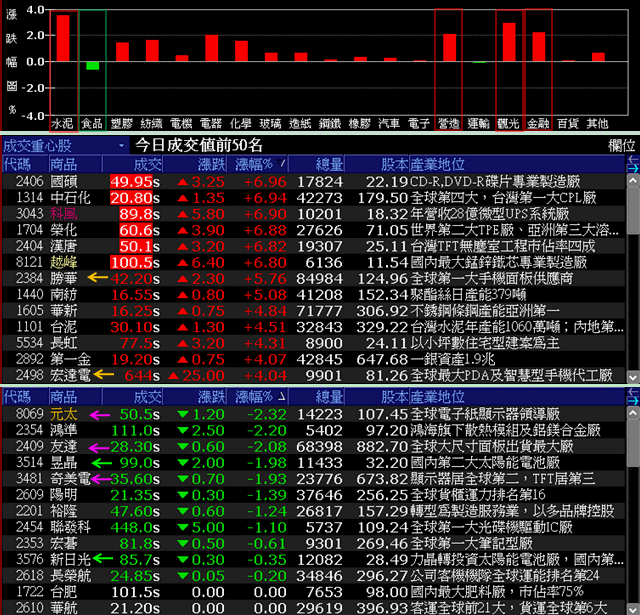Select the 營造 sector bar in chart
640x615 pixels.
pos(449,48)
